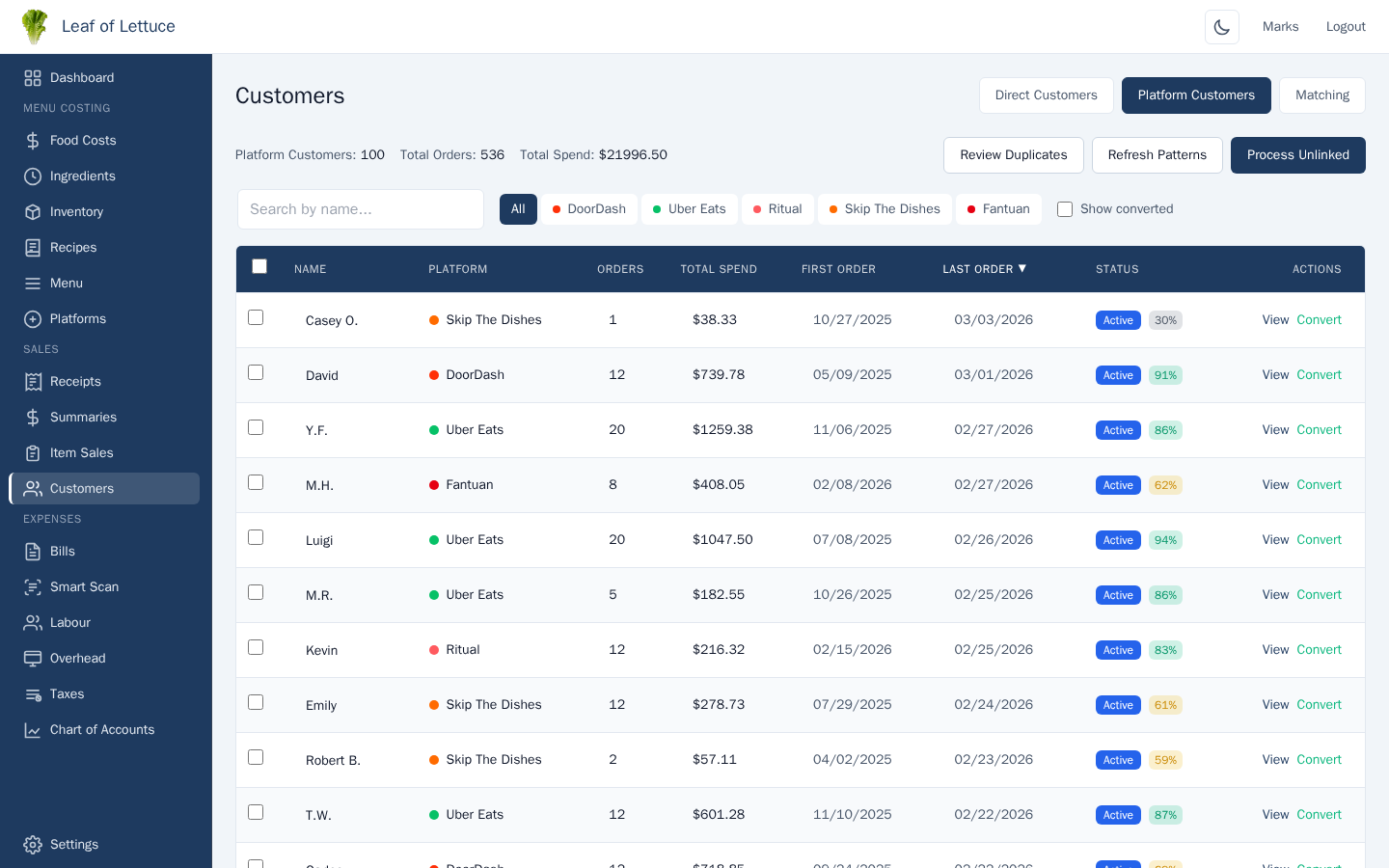Enable dark mode with the moon icon
The image size is (1389, 868).
tap(1222, 26)
